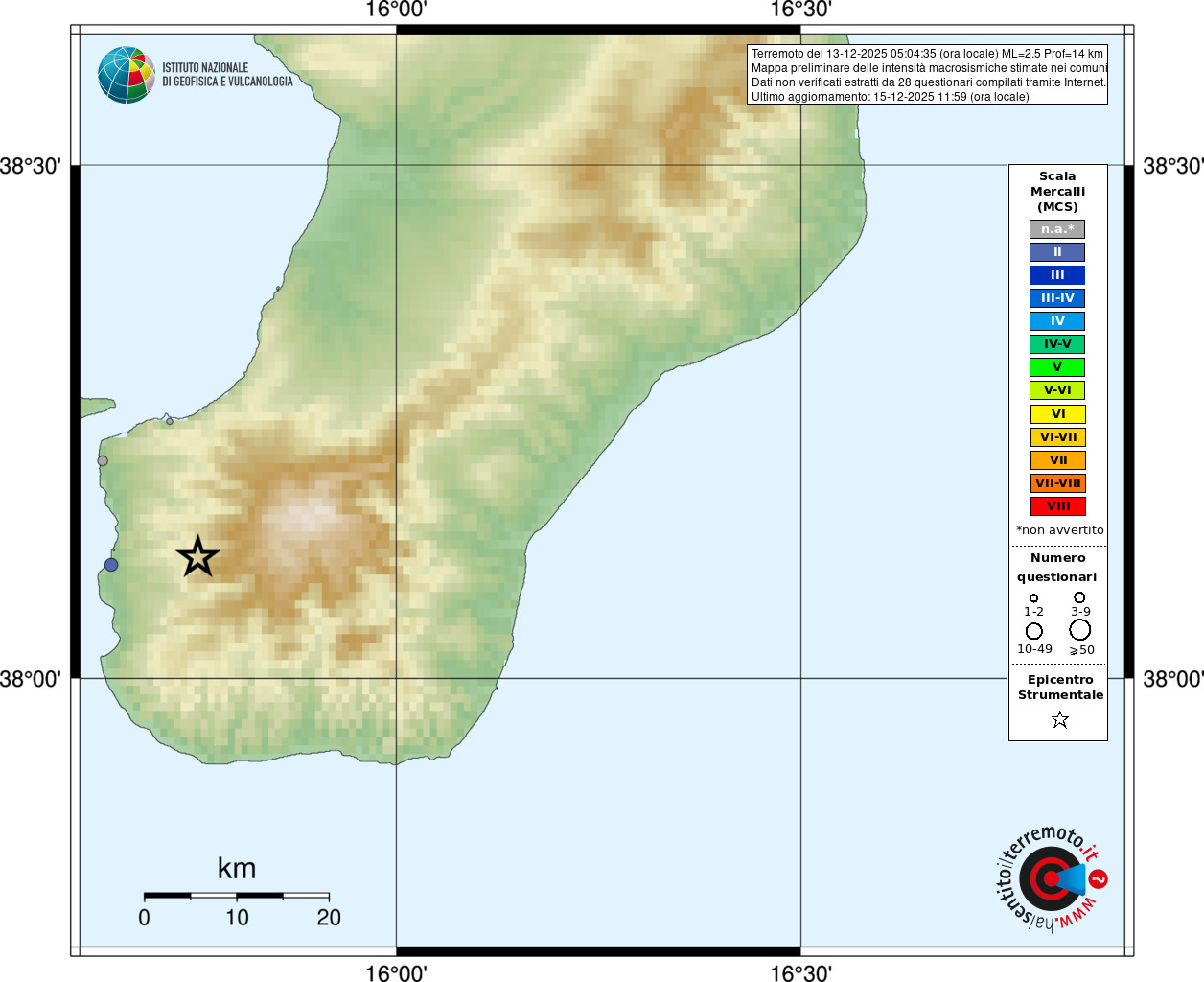Viewport: 1204px width, 982px height.
Task: Click the 3-9 questionnaires circle symbol
Action: pyautogui.click(x=1079, y=596)
